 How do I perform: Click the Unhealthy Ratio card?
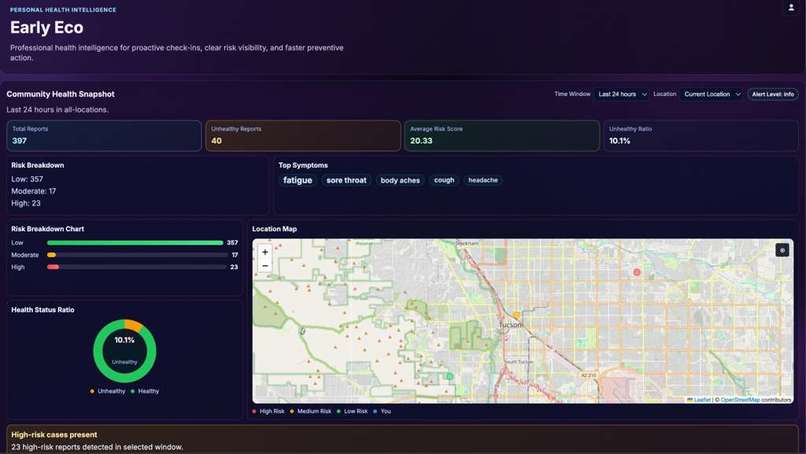pyautogui.click(x=701, y=136)
